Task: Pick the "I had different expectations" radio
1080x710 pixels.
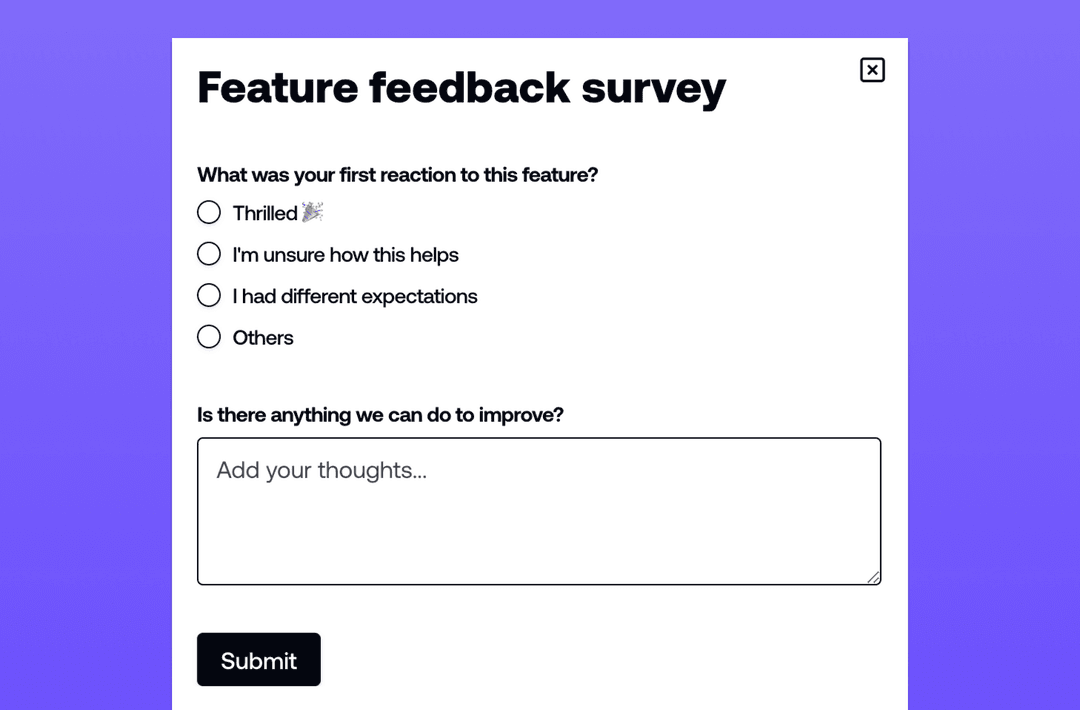Action: 209,296
